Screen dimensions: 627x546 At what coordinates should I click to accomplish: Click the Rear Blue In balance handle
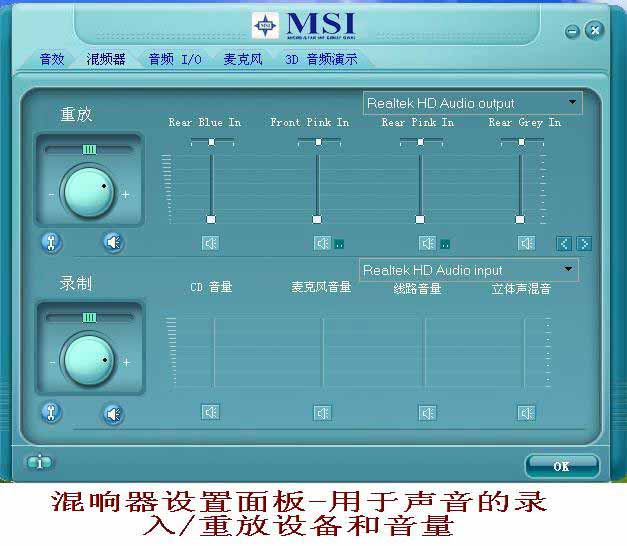212,142
